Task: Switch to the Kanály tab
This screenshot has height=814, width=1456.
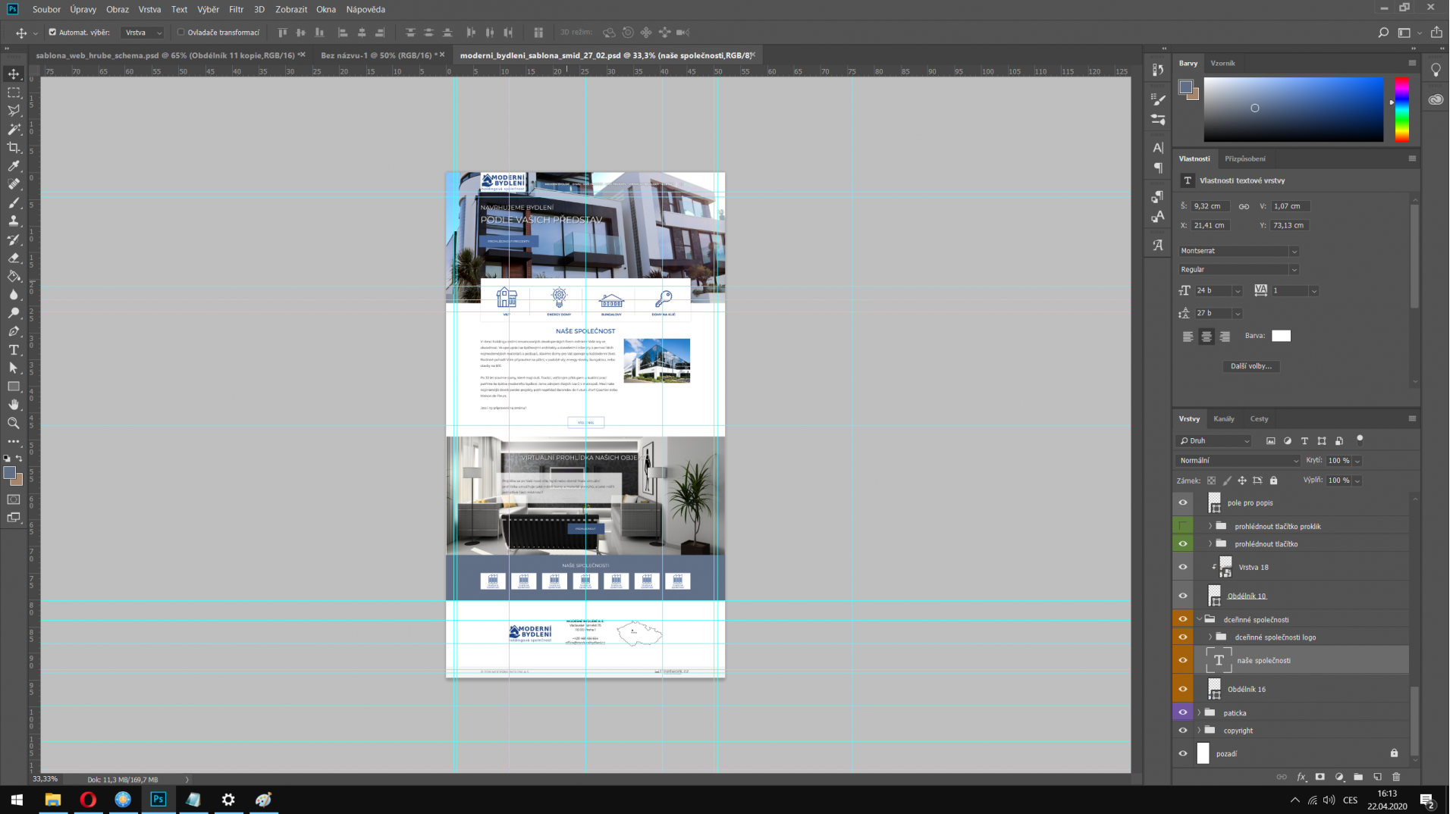Action: [x=1223, y=418]
